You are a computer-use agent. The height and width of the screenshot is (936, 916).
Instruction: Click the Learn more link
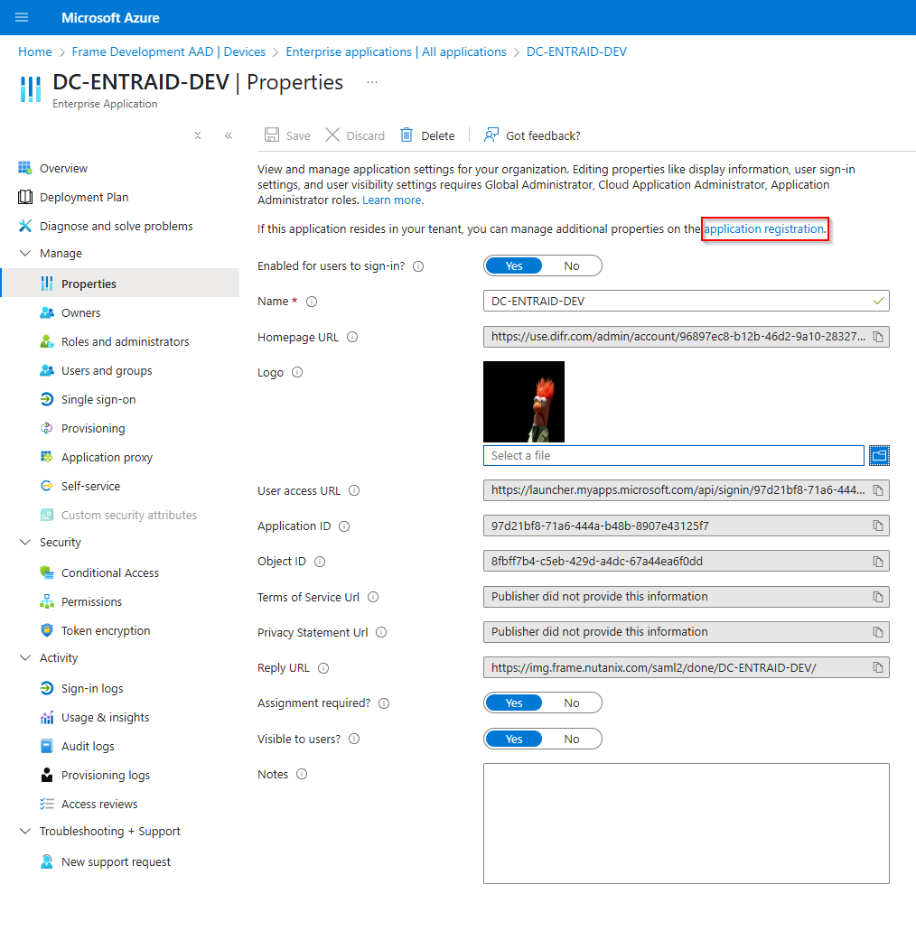coord(393,200)
